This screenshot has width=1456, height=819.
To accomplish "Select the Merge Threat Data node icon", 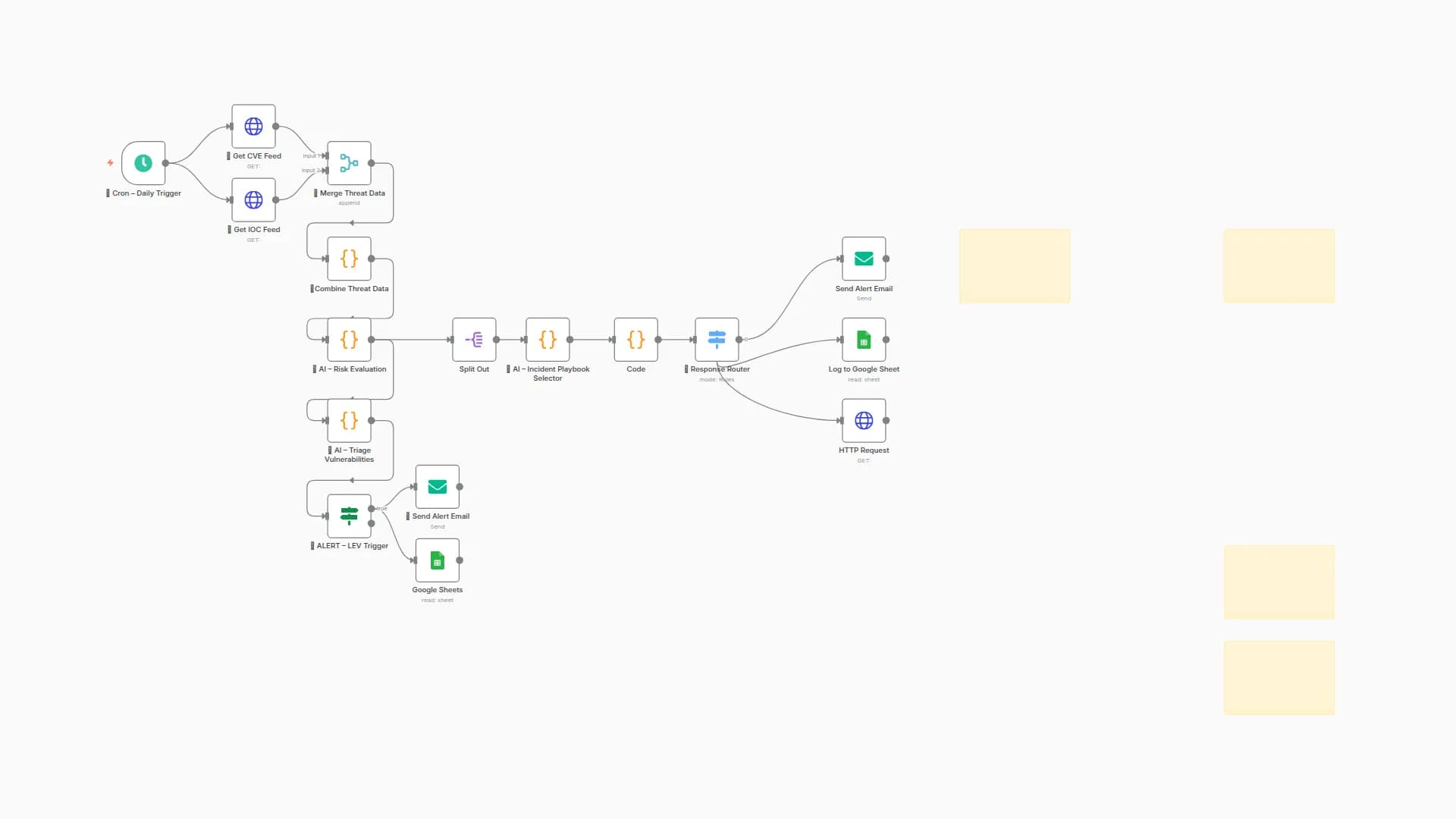I will pos(349,163).
